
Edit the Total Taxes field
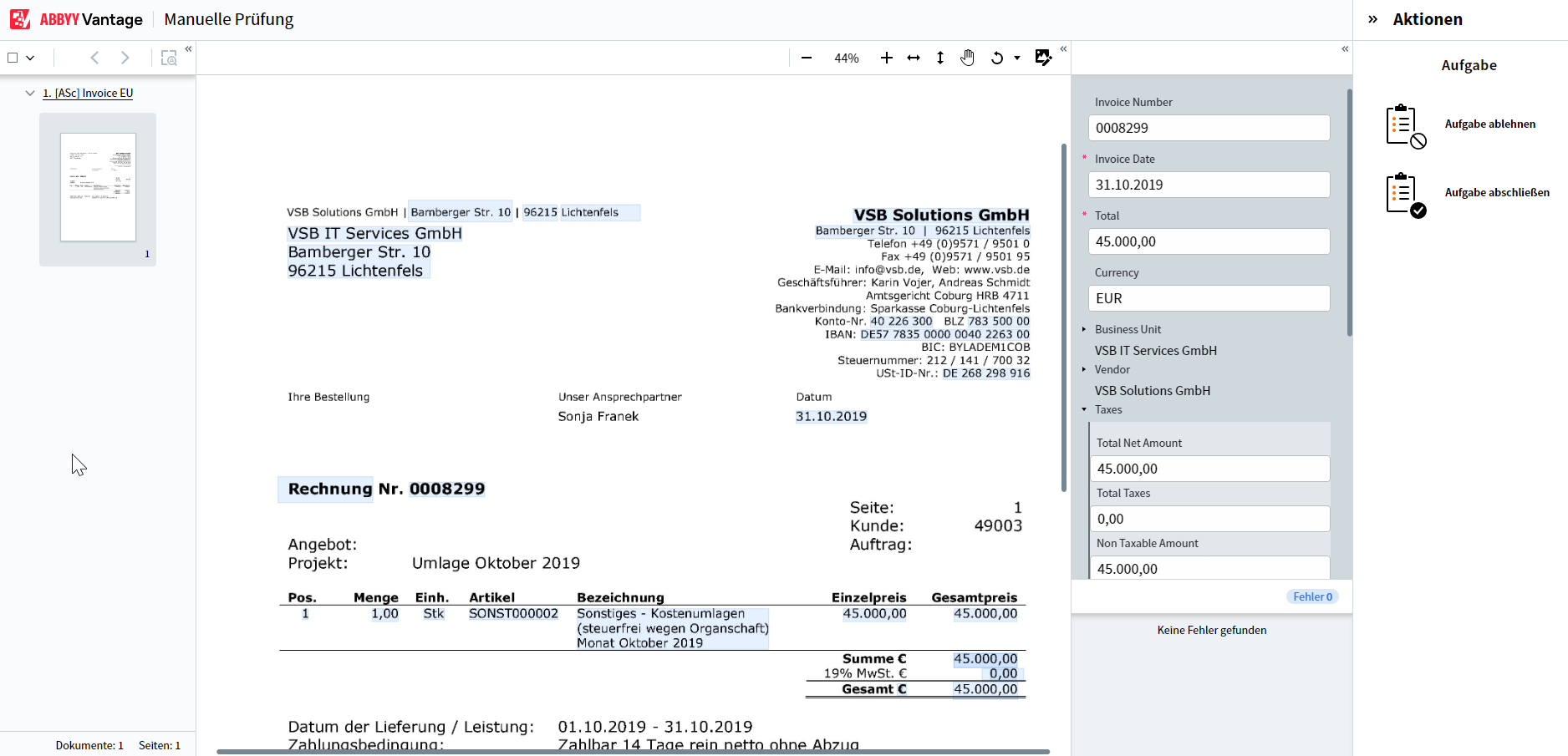[1209, 519]
